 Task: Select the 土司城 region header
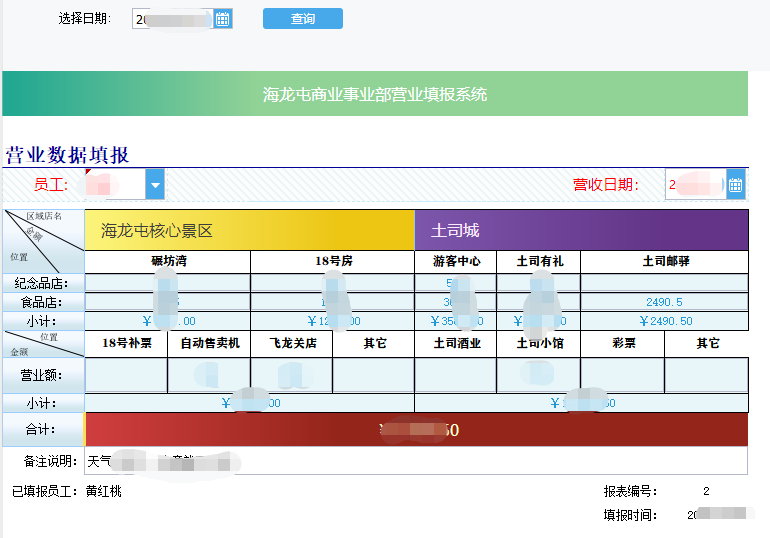(581, 230)
